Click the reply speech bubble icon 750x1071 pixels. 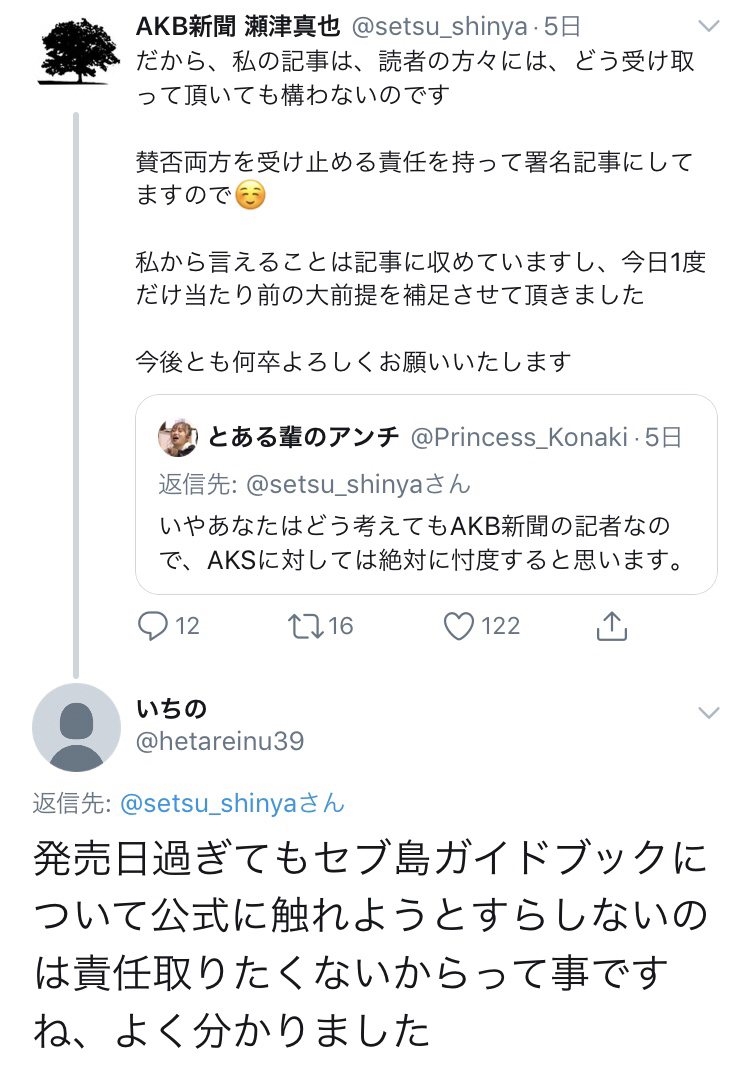152,626
